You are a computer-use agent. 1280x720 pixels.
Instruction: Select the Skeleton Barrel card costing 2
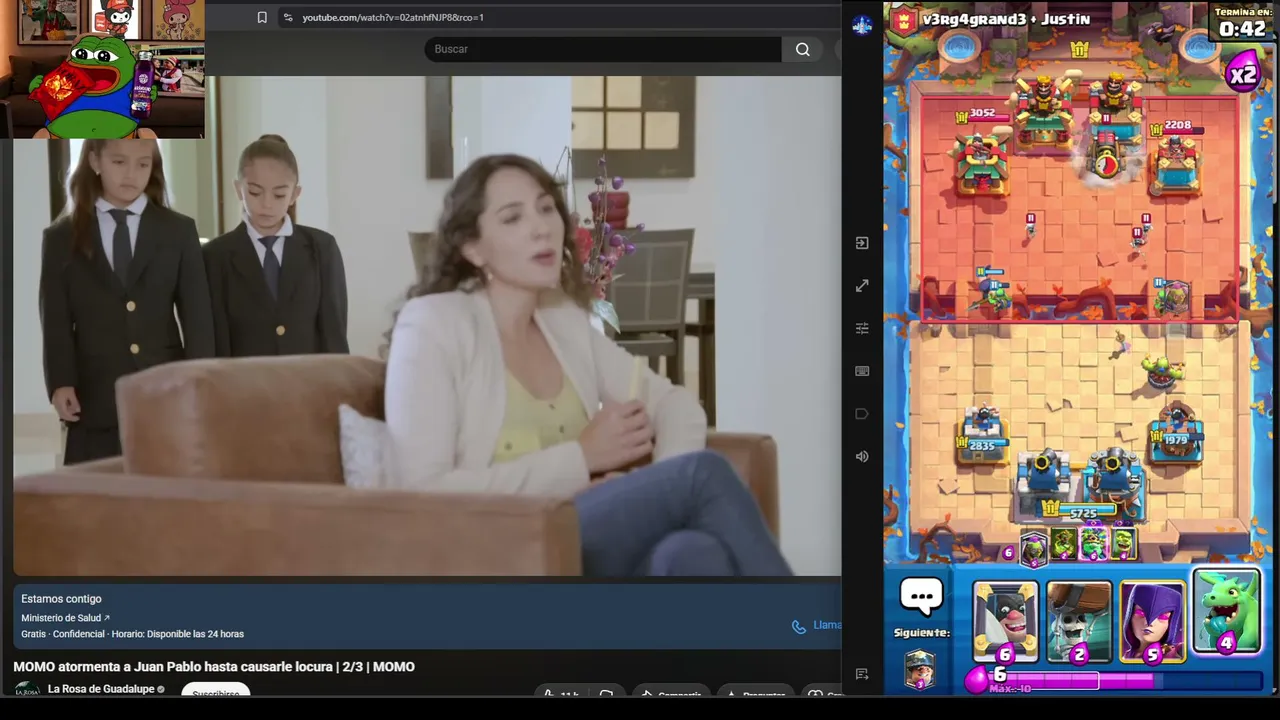tap(1079, 622)
